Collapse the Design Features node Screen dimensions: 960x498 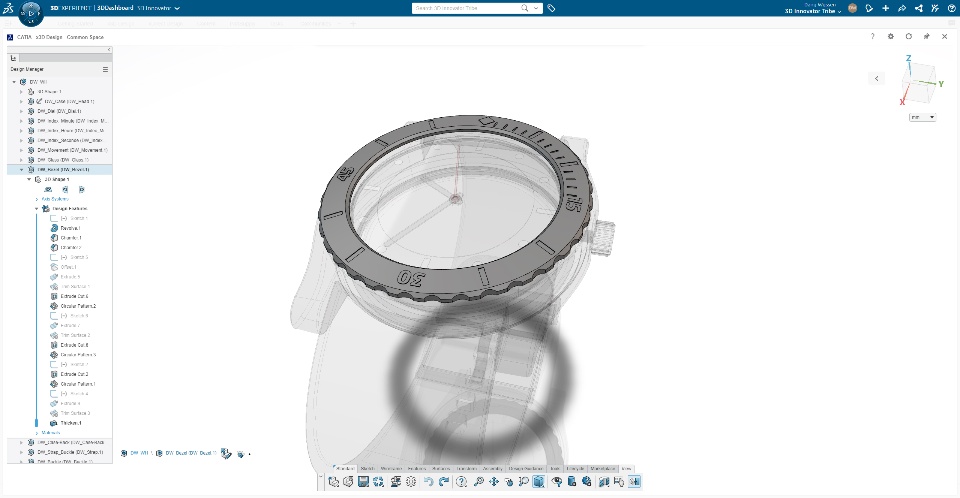point(37,209)
